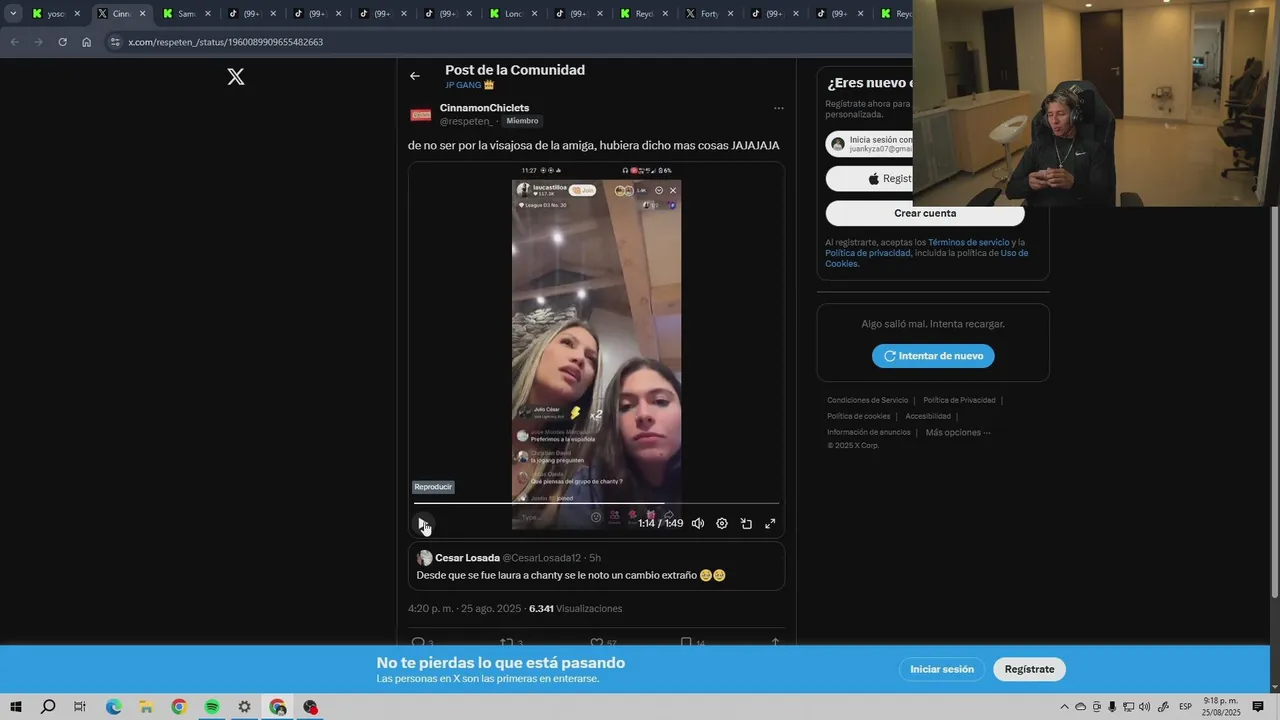1280x720 pixels.
Task: Open the 4:20 p. m. timestamp link
Action: click(x=464, y=608)
